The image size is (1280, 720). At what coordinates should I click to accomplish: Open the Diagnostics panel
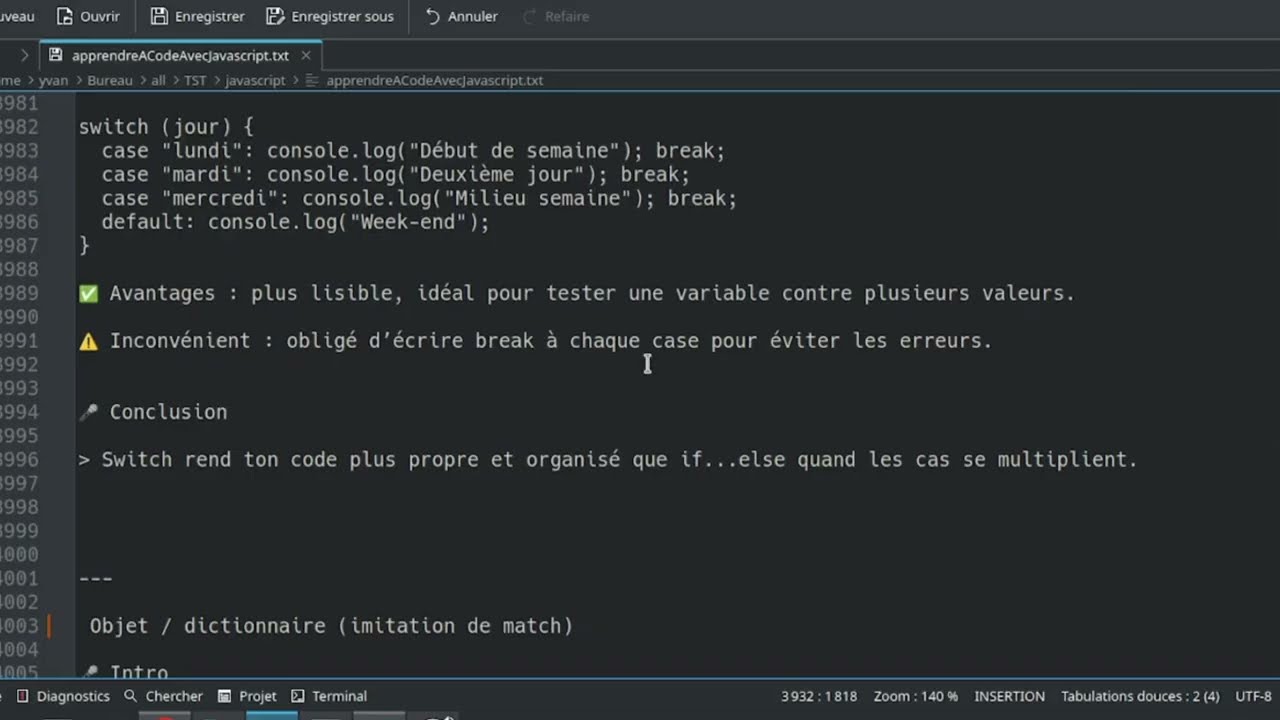[x=62, y=696]
